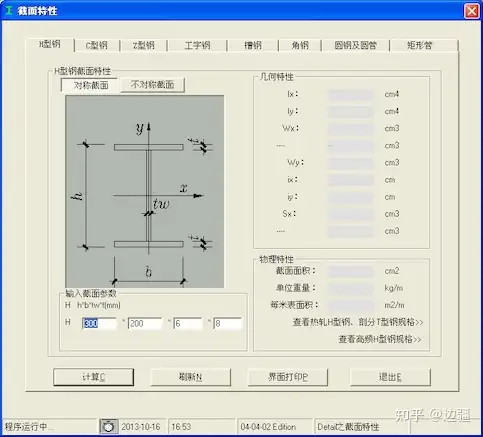This screenshot has height=437, width=483.
Task: Toggle the 对称截面 option
Action: click(91, 85)
